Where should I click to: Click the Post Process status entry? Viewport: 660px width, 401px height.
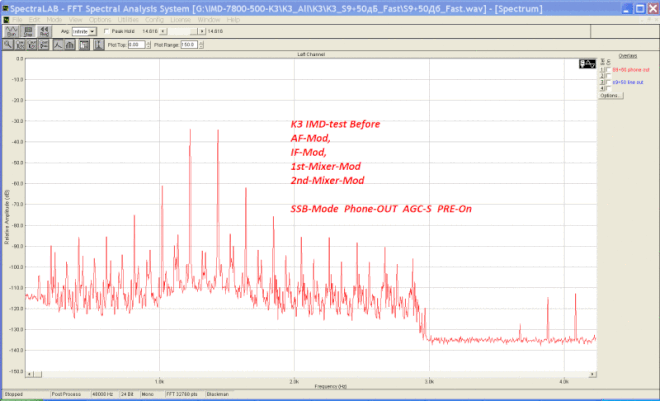click(x=70, y=394)
